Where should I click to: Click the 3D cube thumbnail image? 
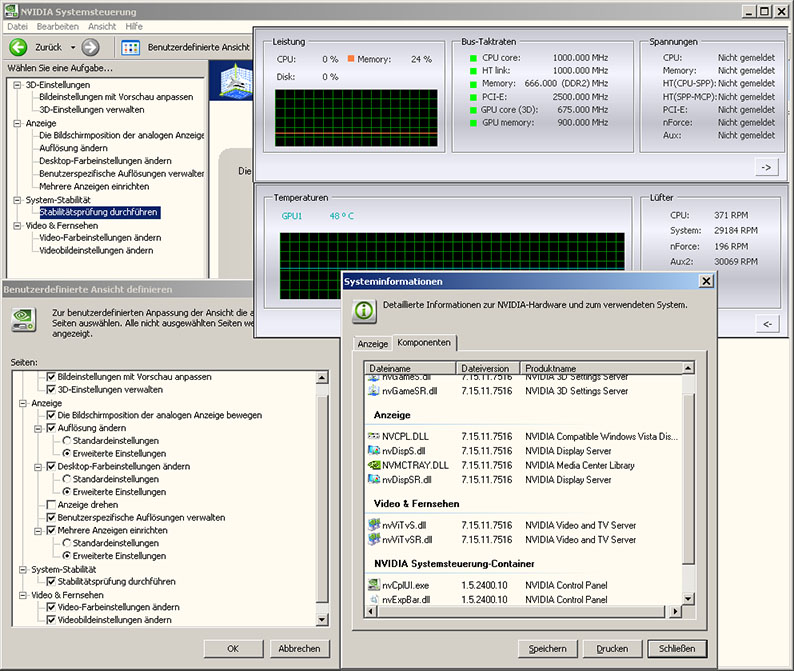point(236,80)
